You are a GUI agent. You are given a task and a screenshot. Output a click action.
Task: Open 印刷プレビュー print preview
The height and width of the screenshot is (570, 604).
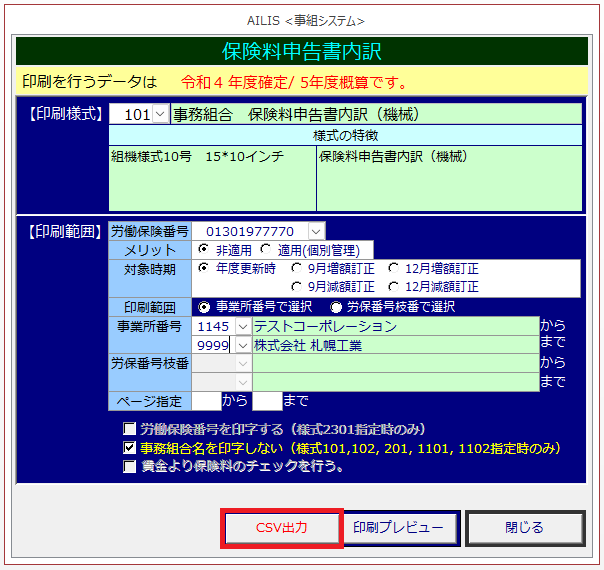(403, 527)
